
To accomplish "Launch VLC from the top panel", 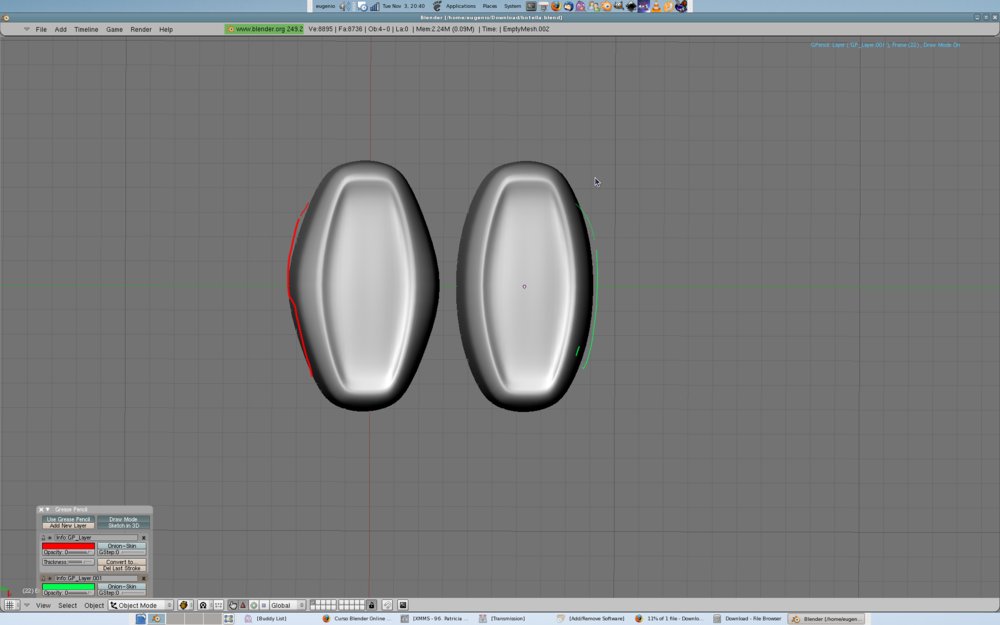I will click(x=656, y=6).
